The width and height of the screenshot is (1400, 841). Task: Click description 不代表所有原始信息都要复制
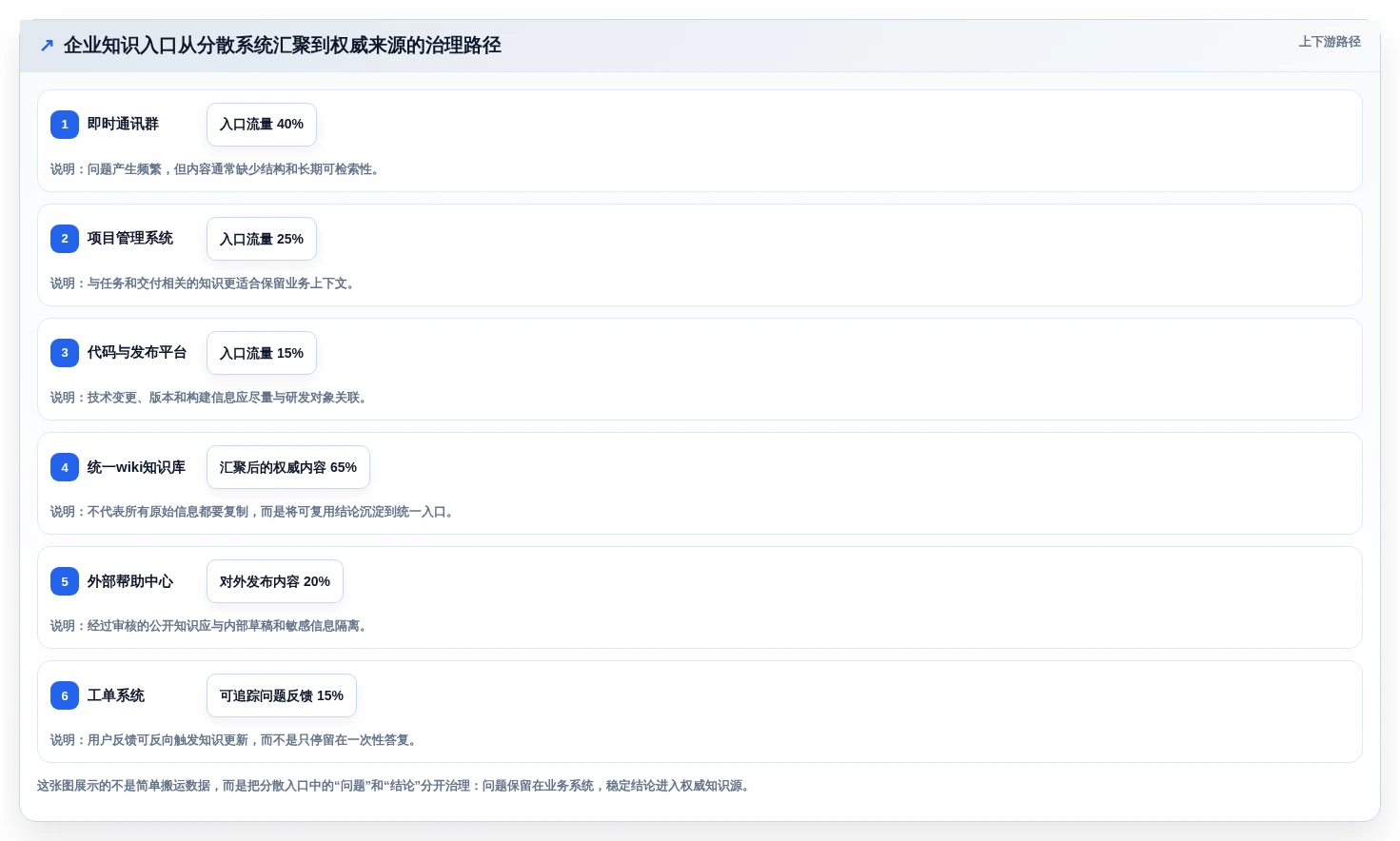coord(253,512)
